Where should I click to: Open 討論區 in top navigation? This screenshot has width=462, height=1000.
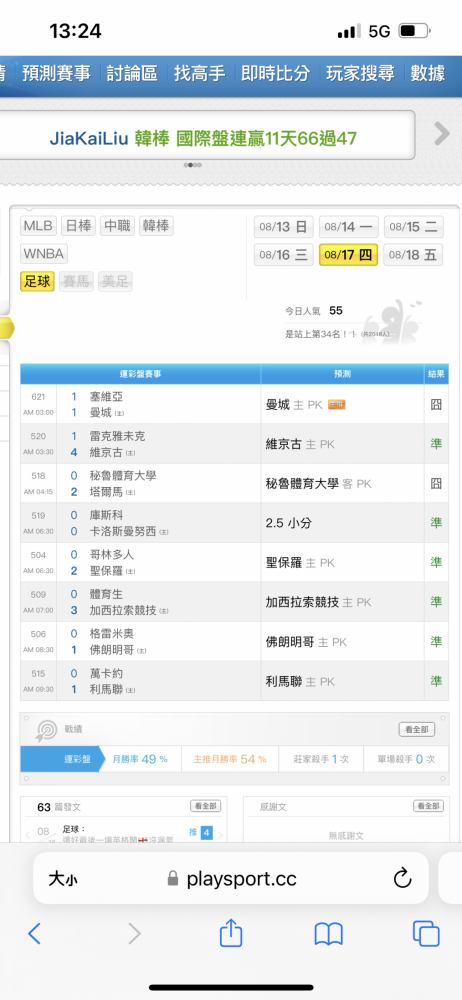pos(131,73)
